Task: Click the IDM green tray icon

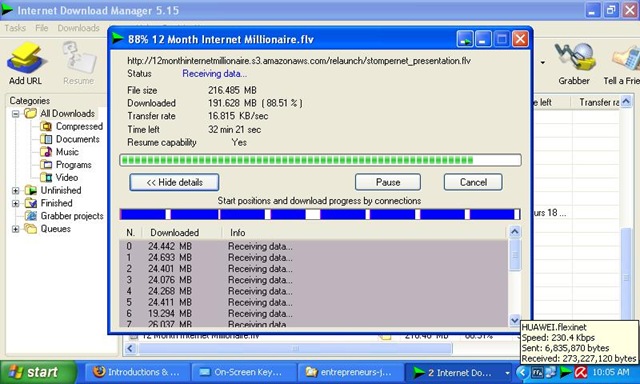Action: pyautogui.click(x=566, y=372)
